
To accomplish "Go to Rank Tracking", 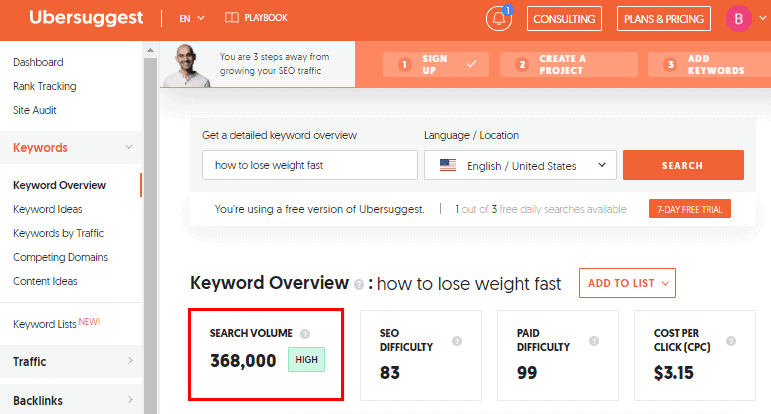I will [x=45, y=87].
